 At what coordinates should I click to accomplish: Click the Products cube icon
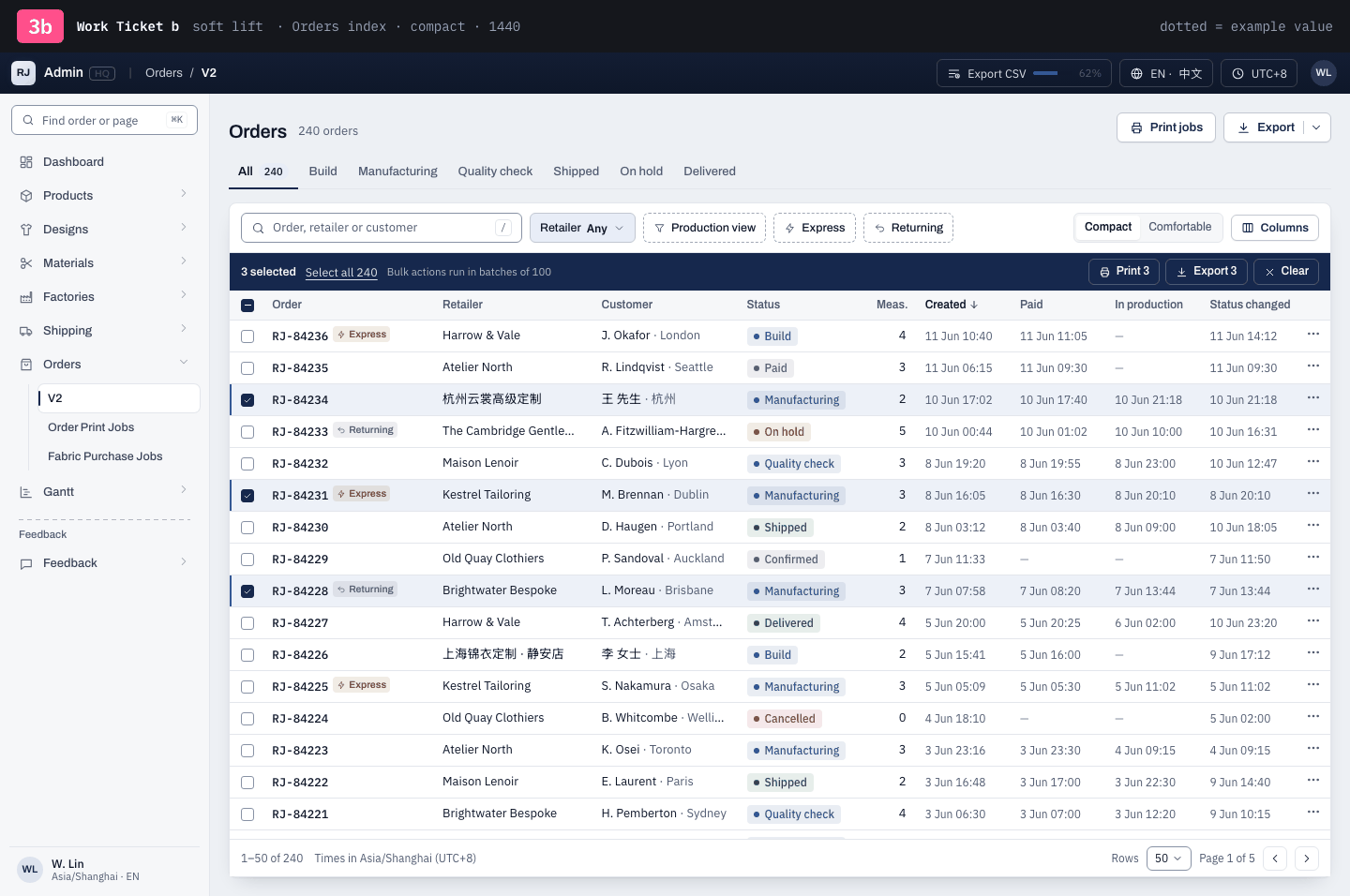(x=26, y=196)
